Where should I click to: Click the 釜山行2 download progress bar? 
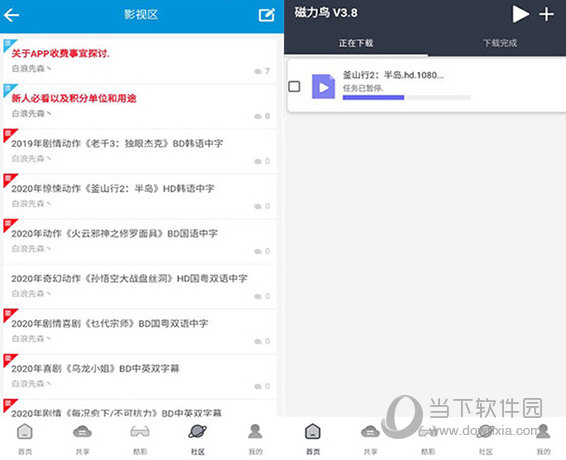click(406, 97)
